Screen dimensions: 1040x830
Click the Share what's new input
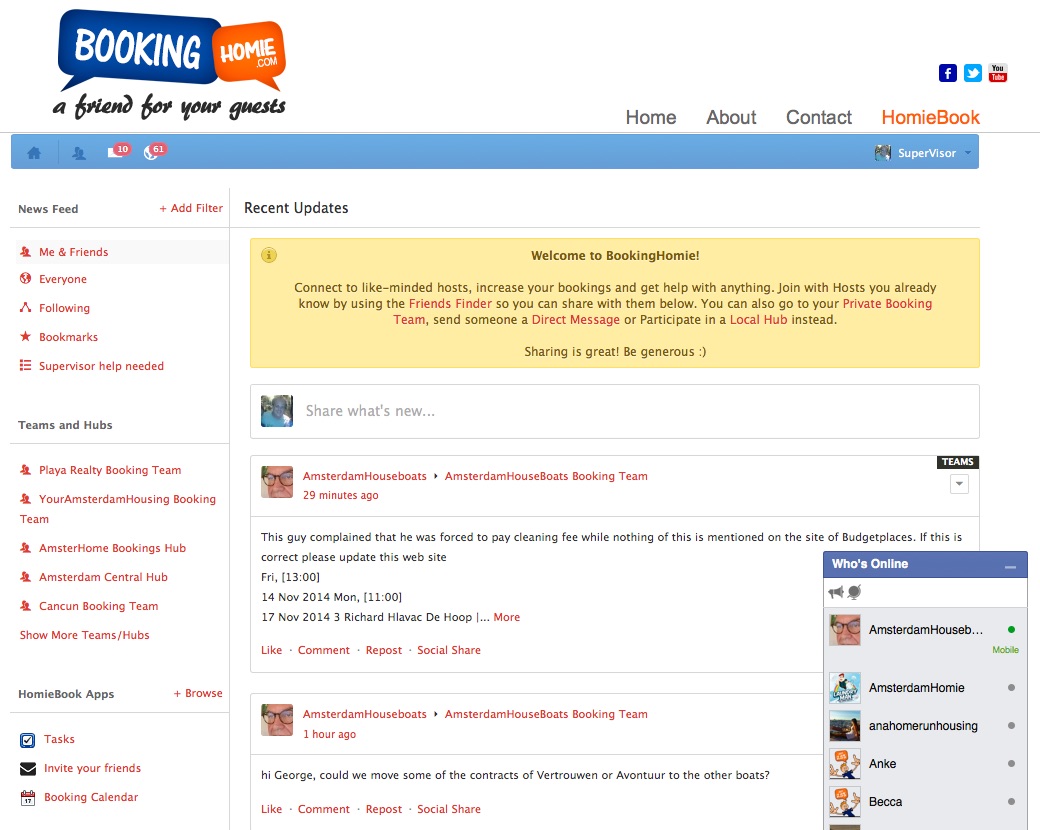coord(614,411)
